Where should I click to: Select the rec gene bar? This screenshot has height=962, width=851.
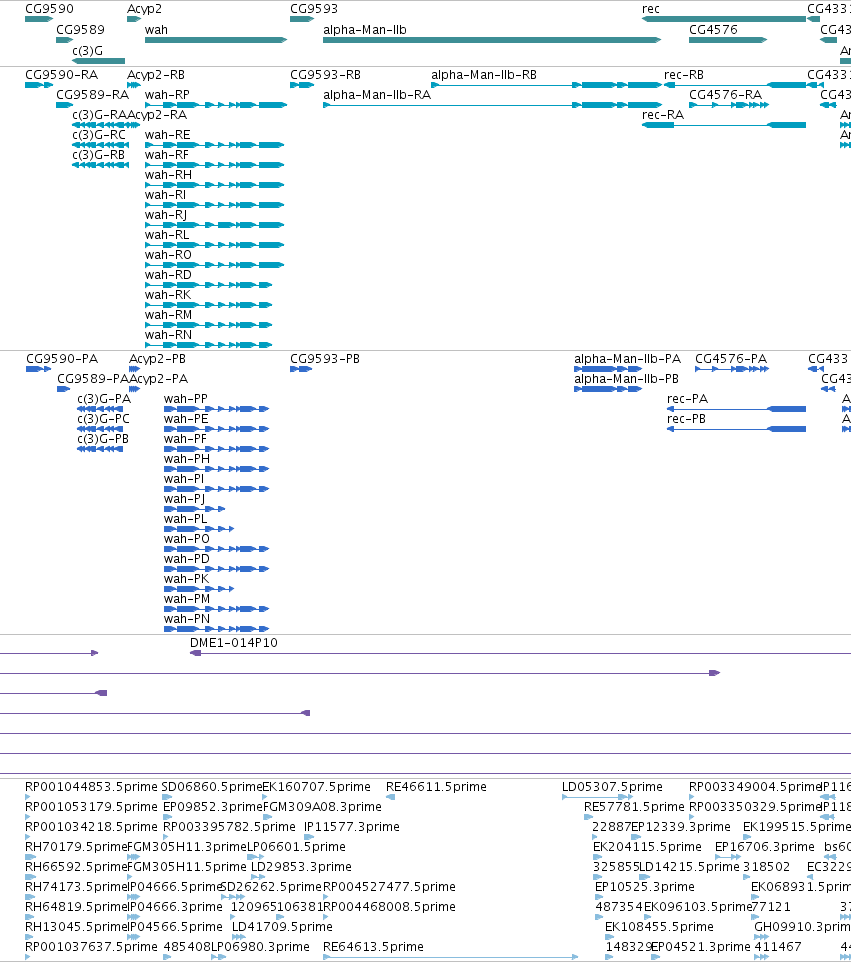point(724,19)
